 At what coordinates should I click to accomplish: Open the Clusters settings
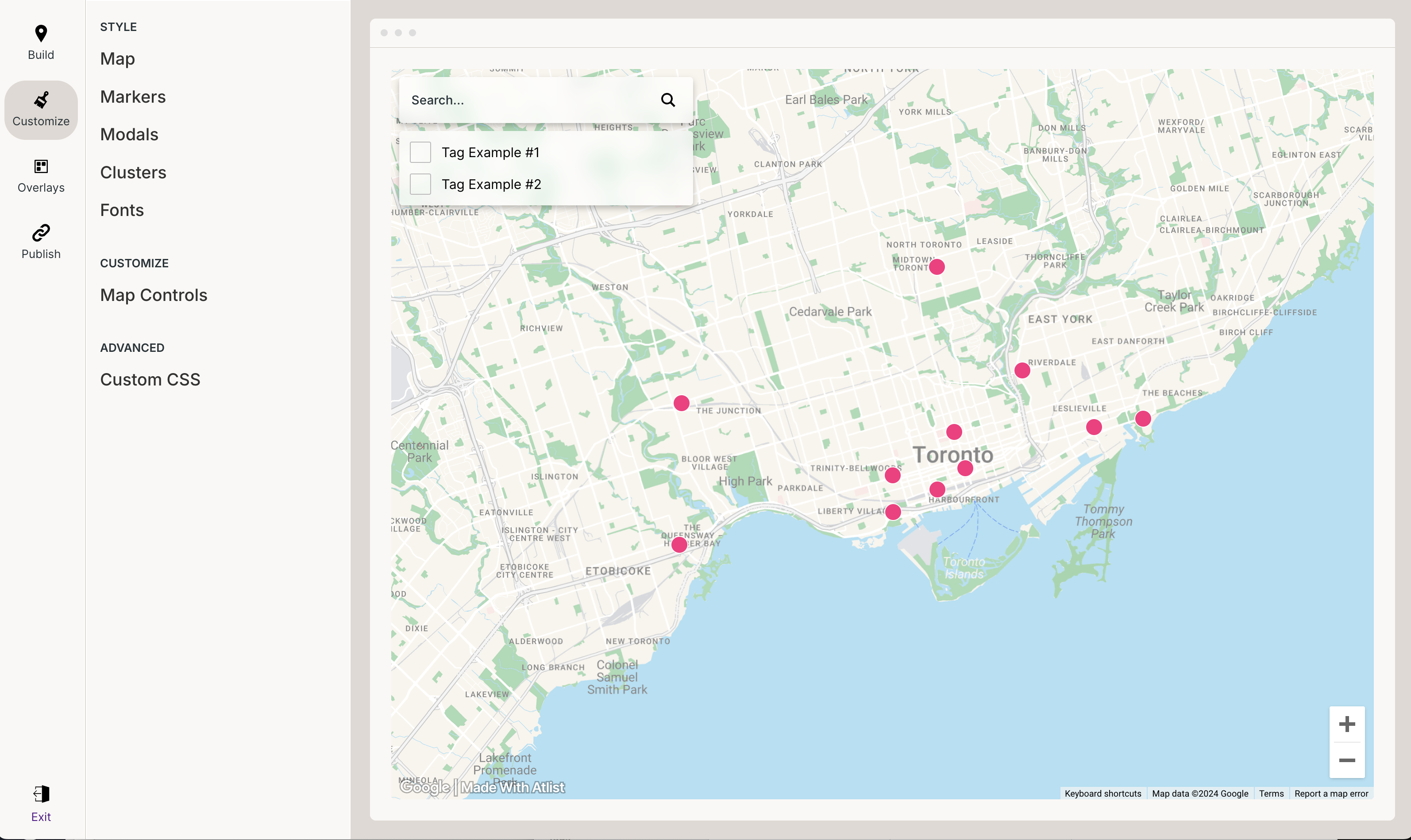pos(133,173)
